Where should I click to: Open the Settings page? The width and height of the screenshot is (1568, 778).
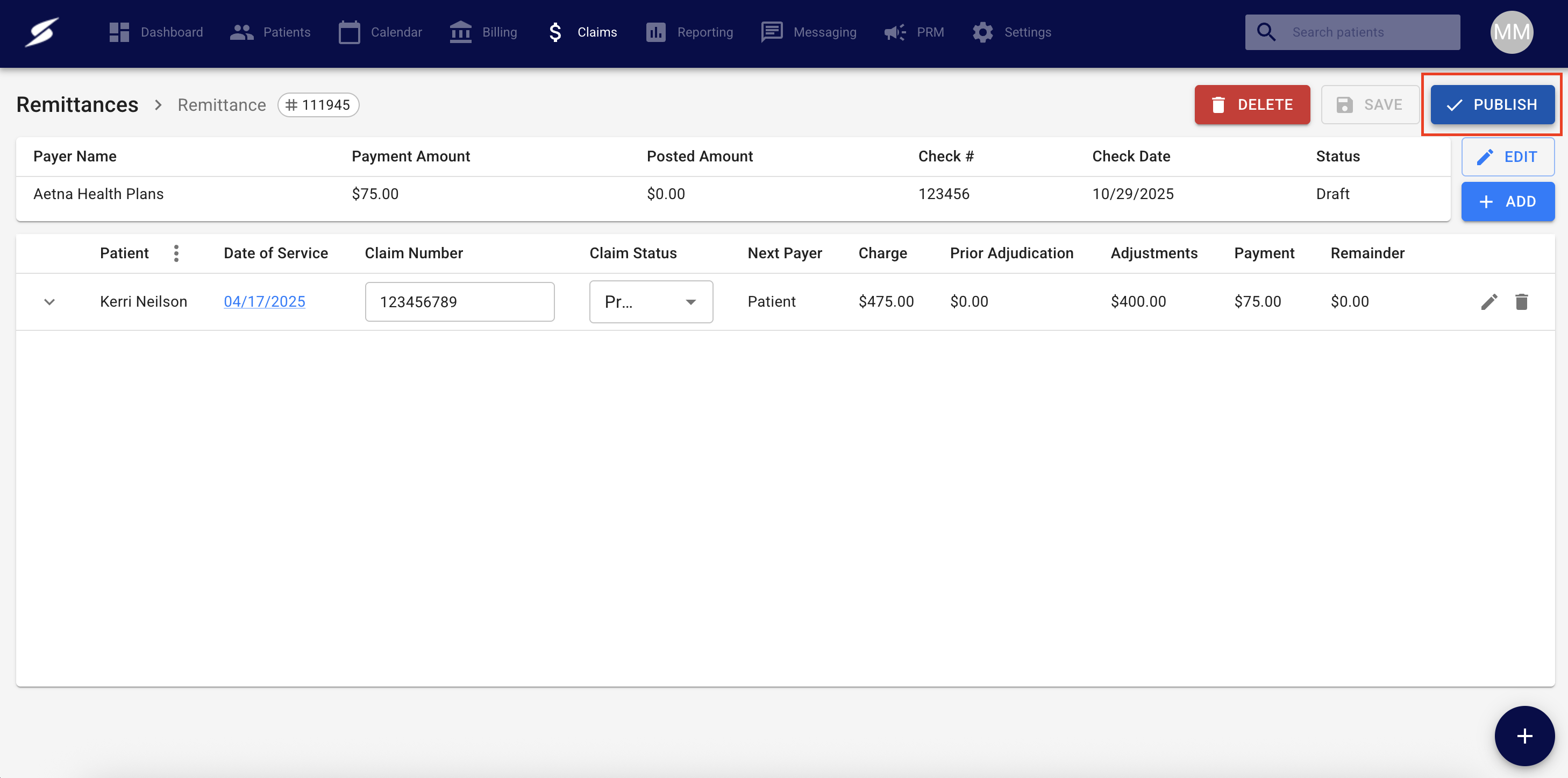[x=1011, y=32]
